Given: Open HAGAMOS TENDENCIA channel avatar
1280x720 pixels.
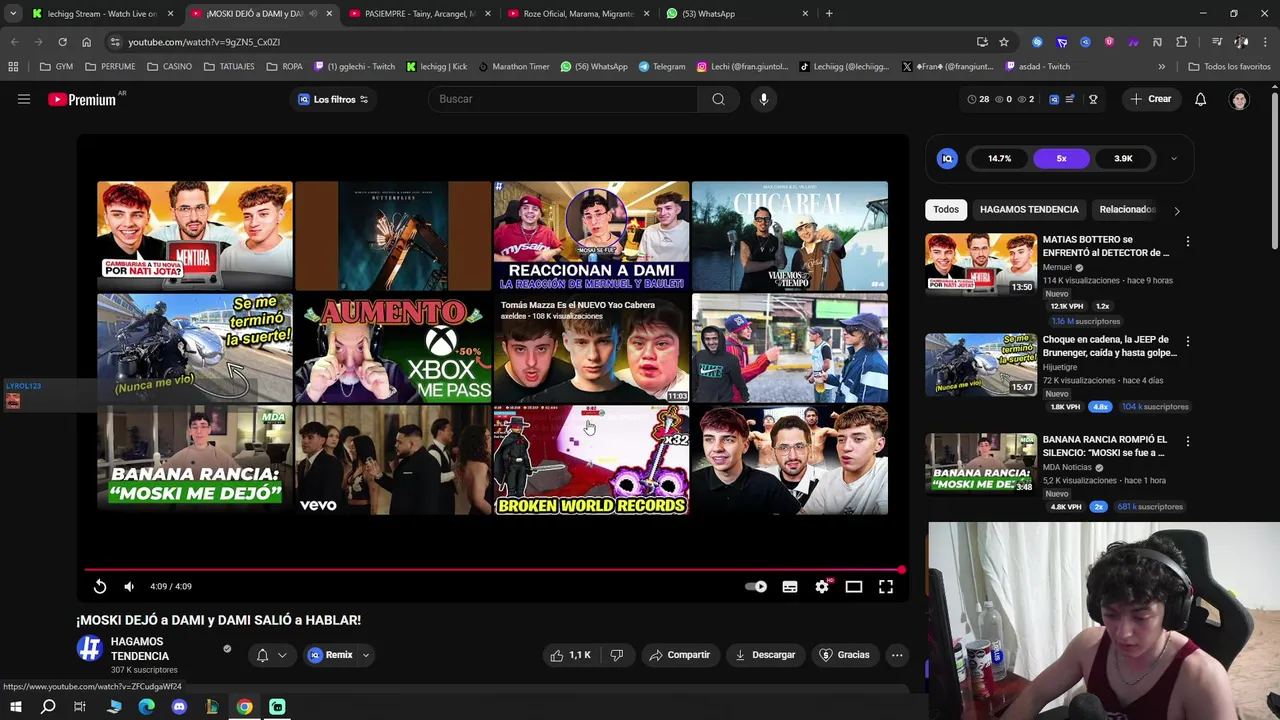Looking at the screenshot, I should click(90, 649).
